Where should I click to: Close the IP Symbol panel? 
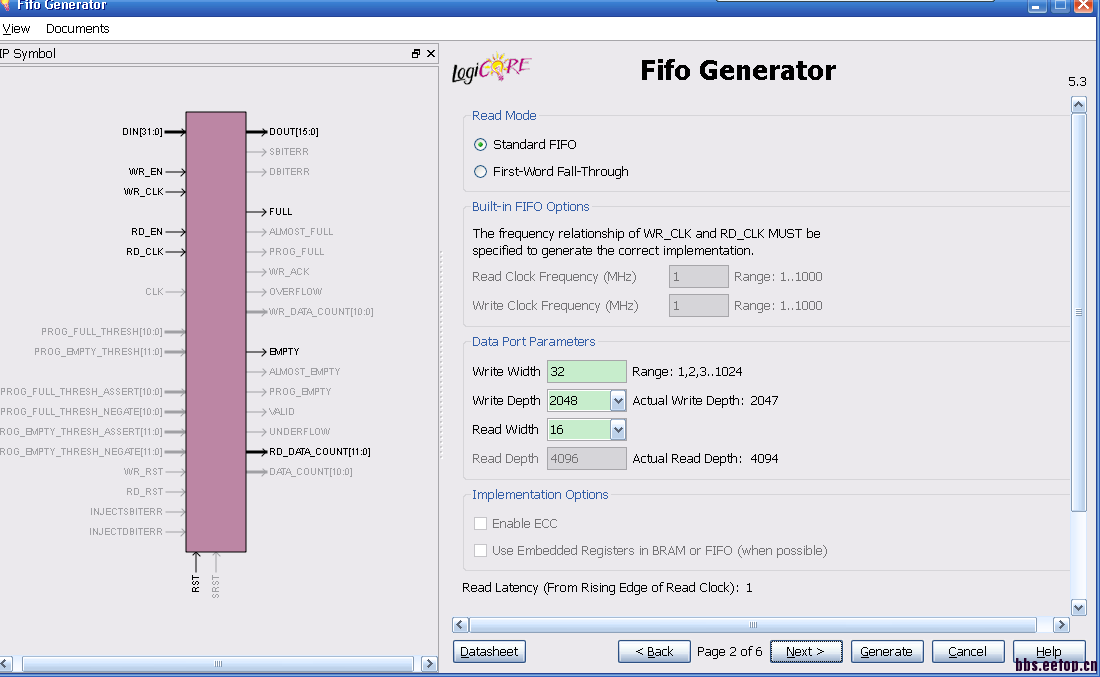pyautogui.click(x=431, y=53)
